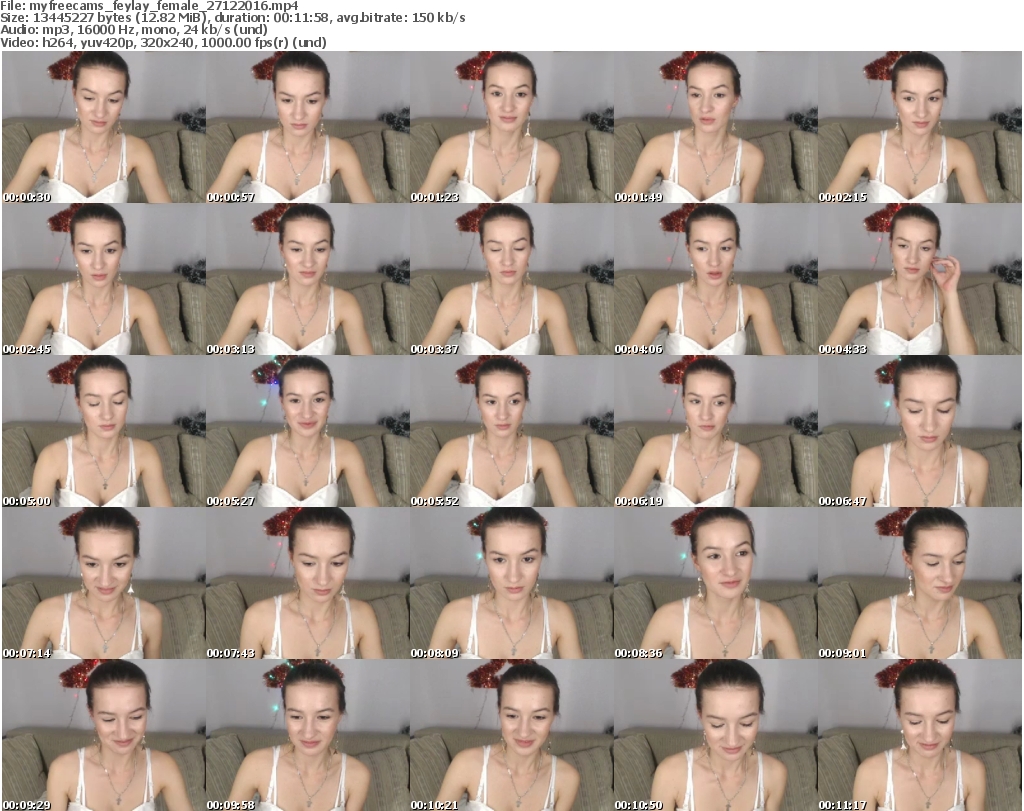Screen dimensions: 1024x811
Task: Open the frame at 00:09:01
Action: coord(919,584)
